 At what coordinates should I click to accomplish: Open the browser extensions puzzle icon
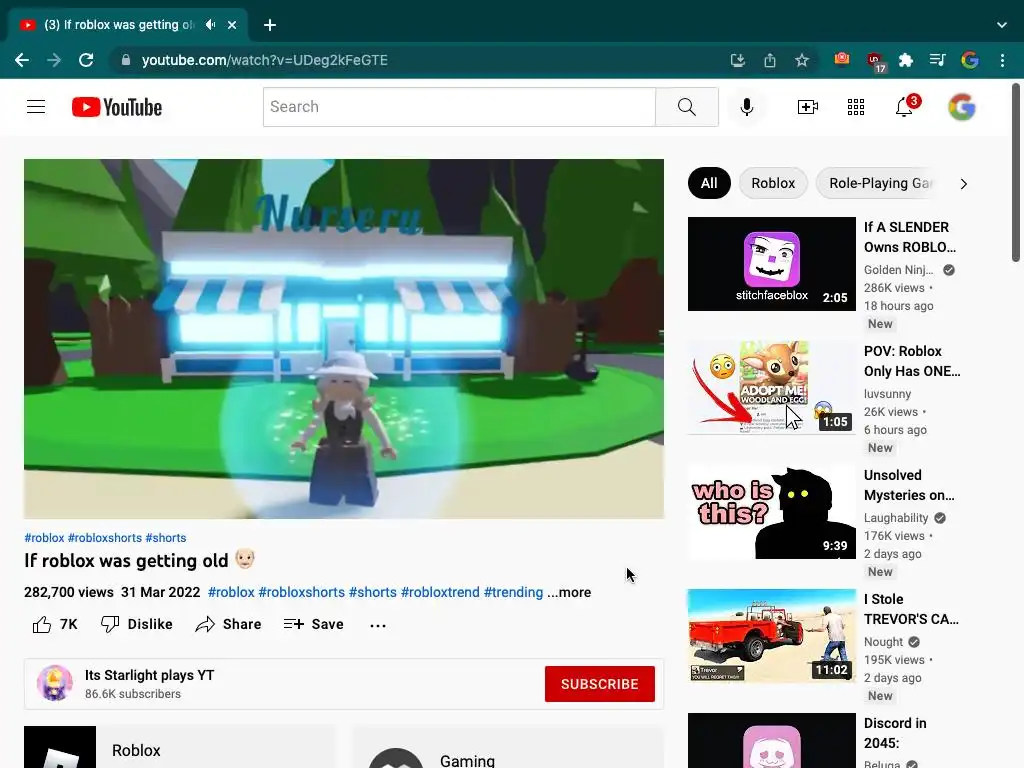click(x=906, y=60)
